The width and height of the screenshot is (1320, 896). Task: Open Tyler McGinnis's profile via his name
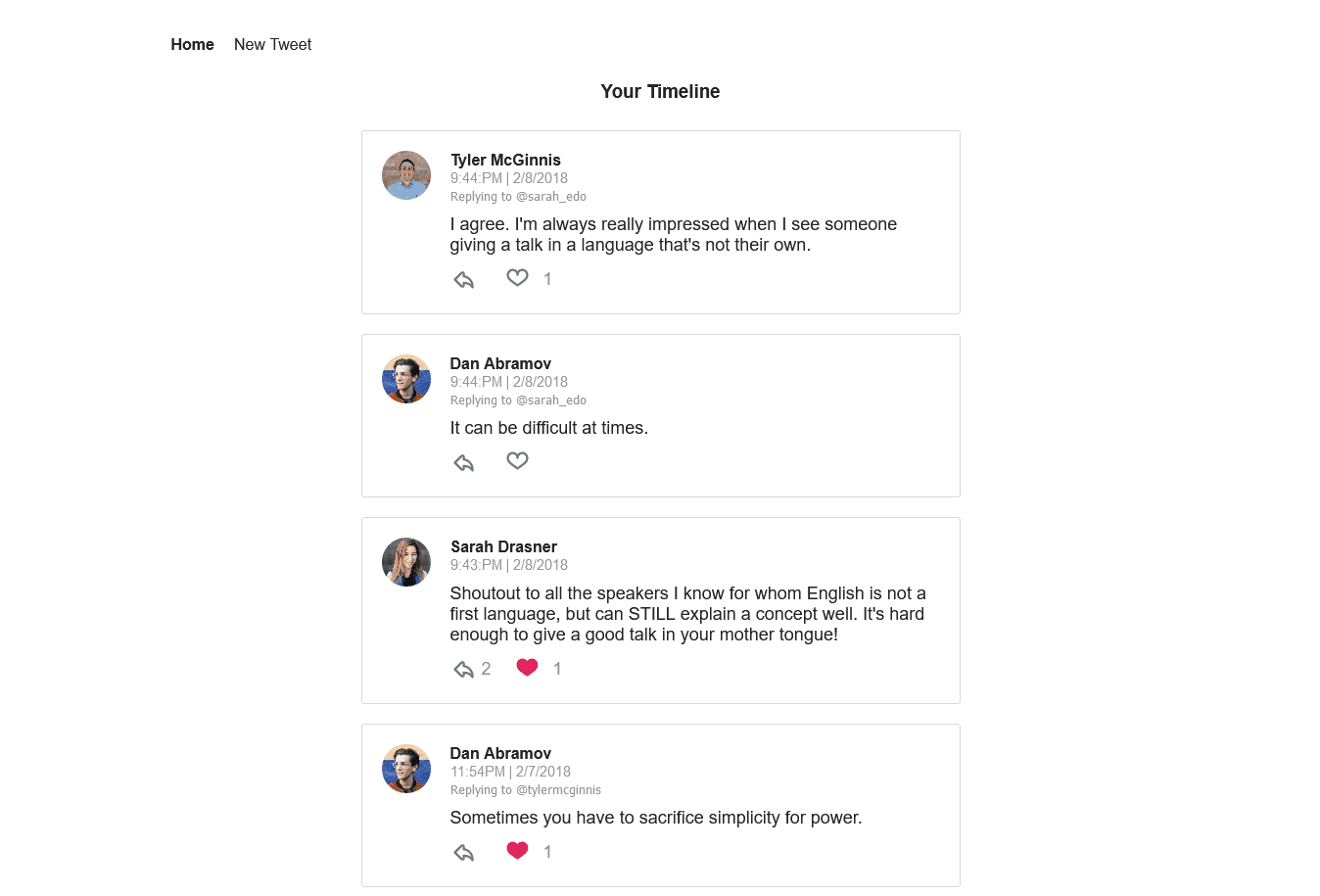pyautogui.click(x=505, y=160)
